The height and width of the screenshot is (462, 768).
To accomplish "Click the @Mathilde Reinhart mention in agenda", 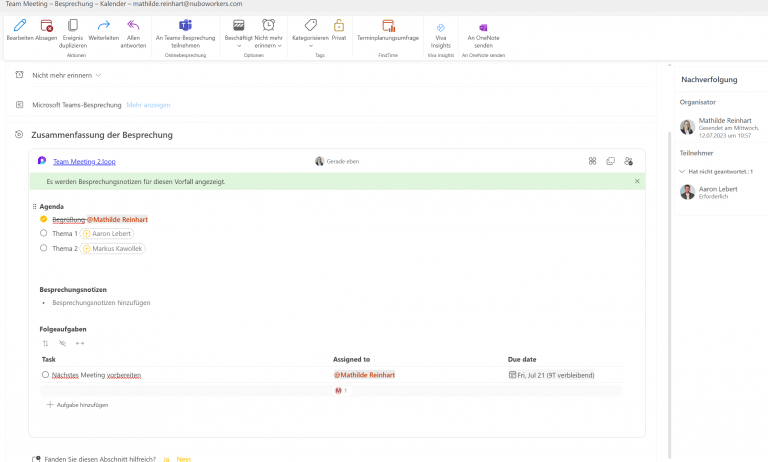I will click(118, 219).
